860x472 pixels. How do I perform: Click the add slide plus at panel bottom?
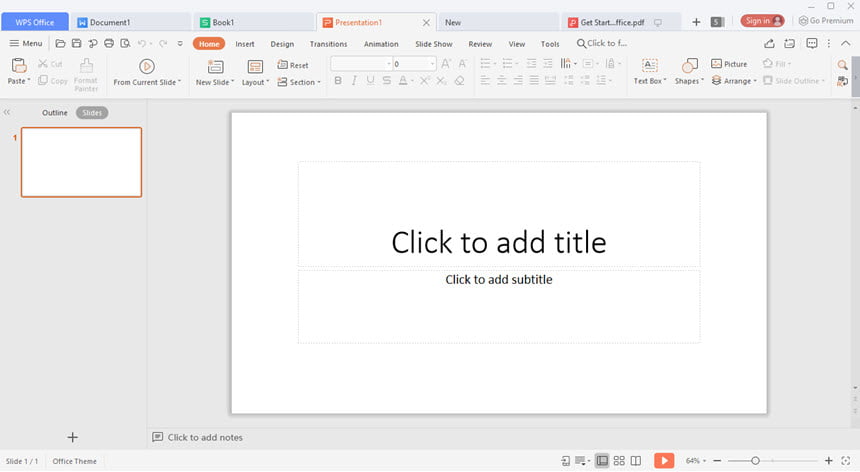click(72, 437)
